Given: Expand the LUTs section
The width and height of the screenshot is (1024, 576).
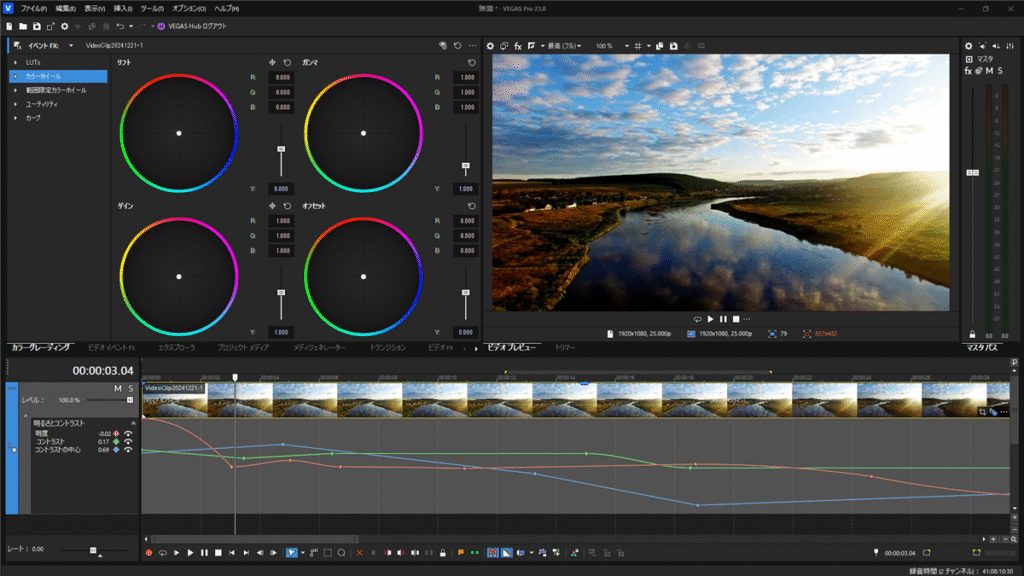Looking at the screenshot, I should point(16,62).
